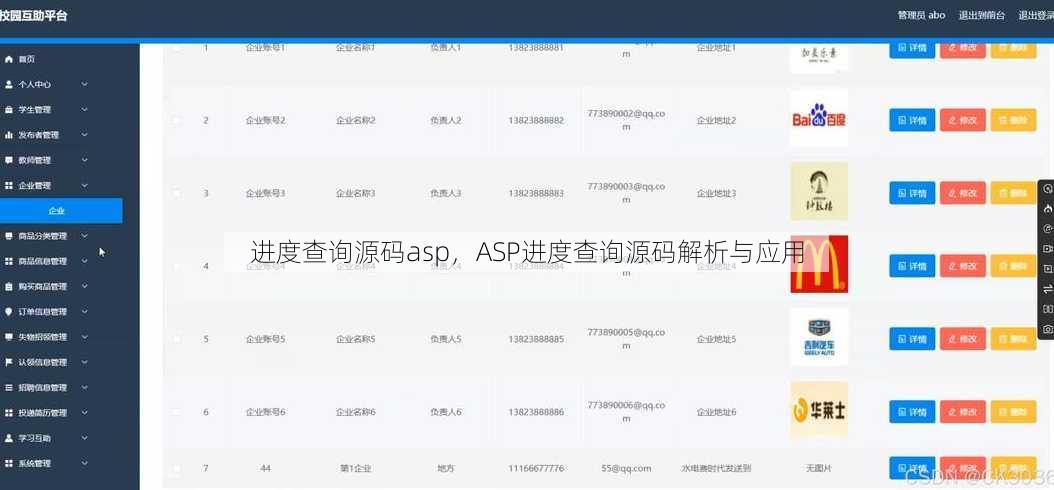The image size is (1054, 490).
Task: Tick the checkbox for row 6 企业账号6
Action: point(176,411)
